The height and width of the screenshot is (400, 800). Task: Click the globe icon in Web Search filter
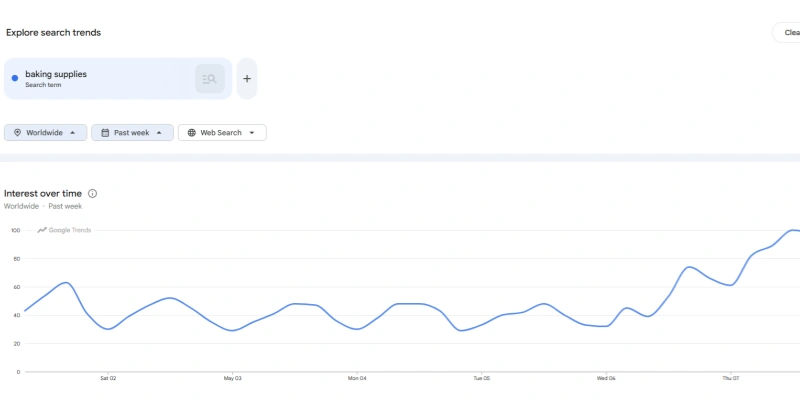192,133
